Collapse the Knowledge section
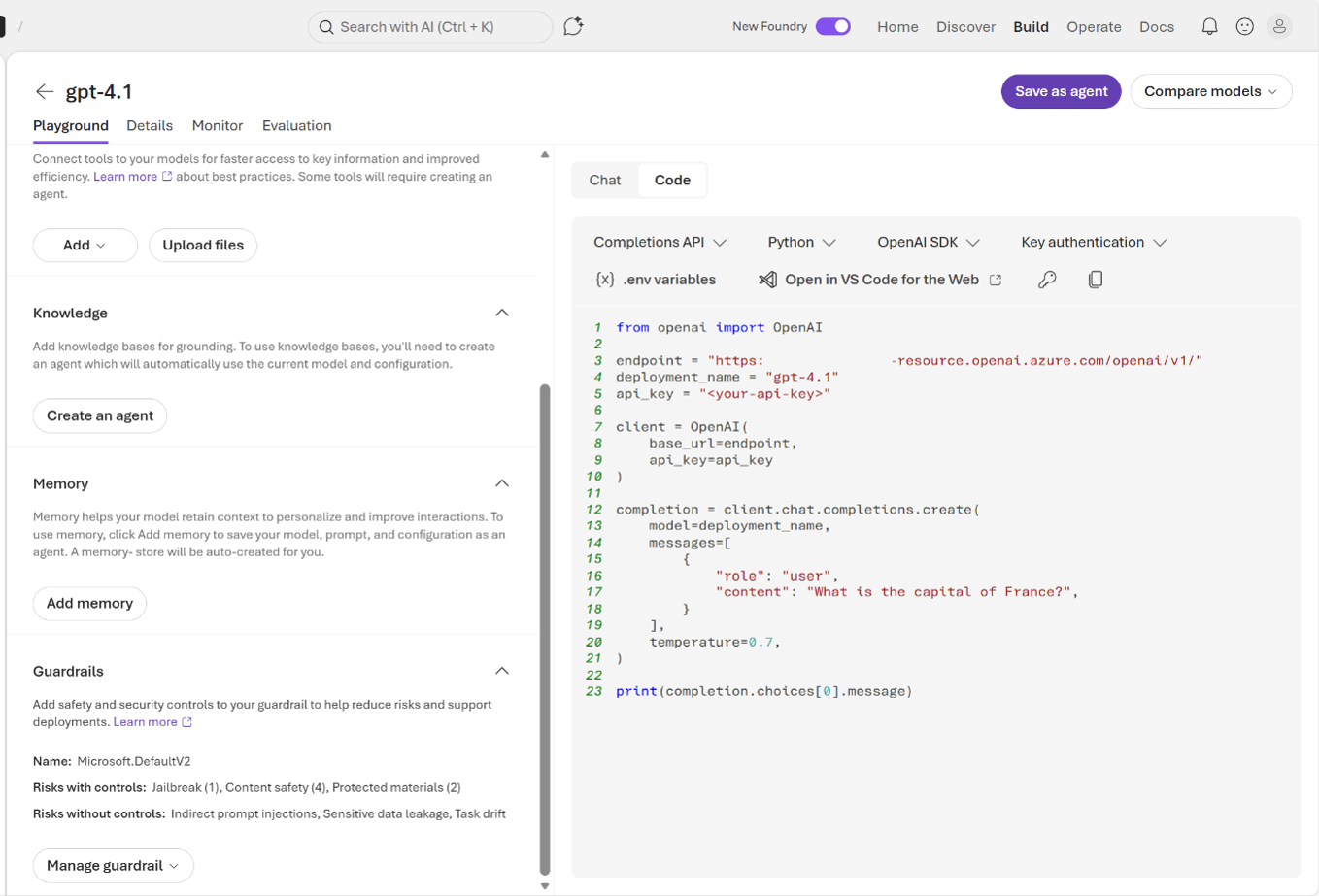The height and width of the screenshot is (896, 1319). click(x=502, y=313)
